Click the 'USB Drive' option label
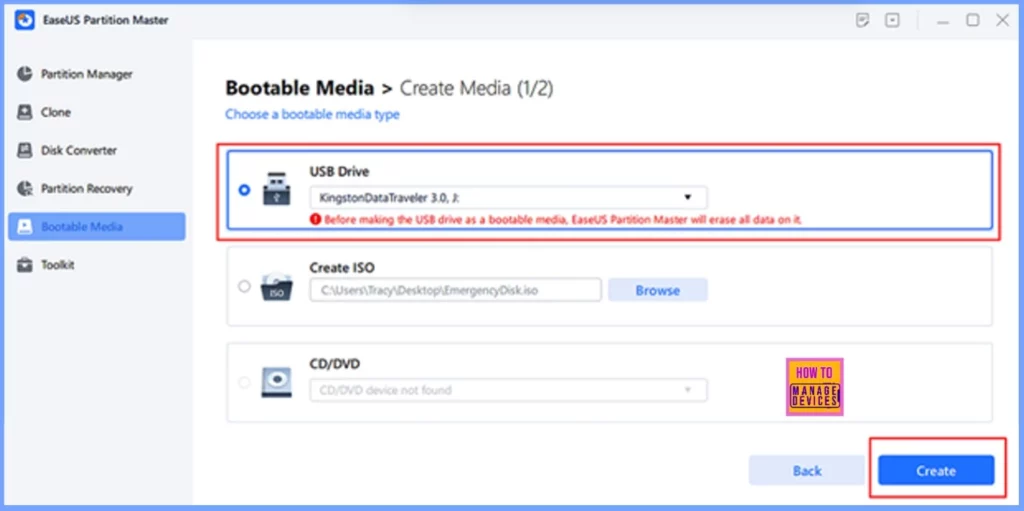This screenshot has height=511, width=1024. [339, 172]
